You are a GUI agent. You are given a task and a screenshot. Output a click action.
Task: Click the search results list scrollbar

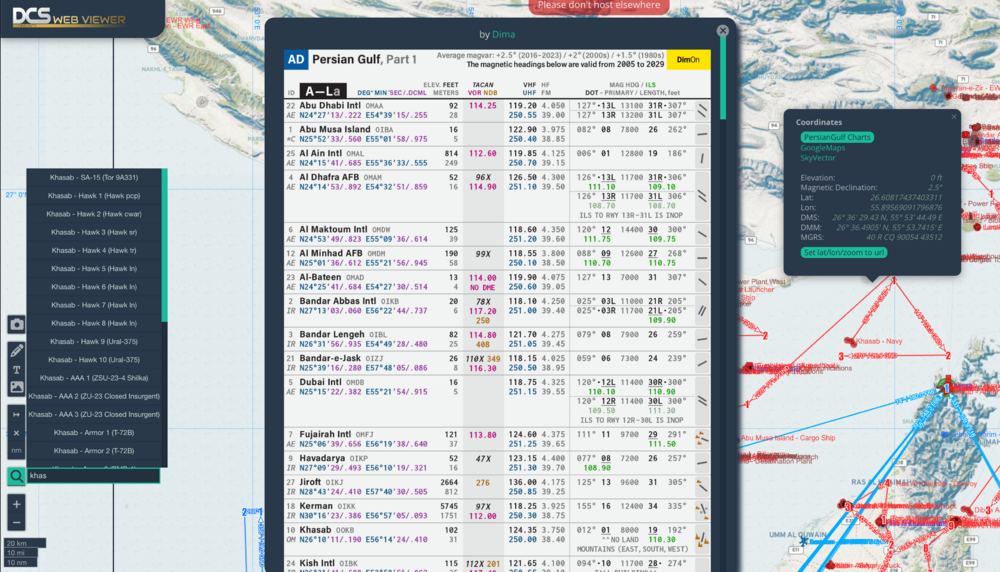[165, 246]
